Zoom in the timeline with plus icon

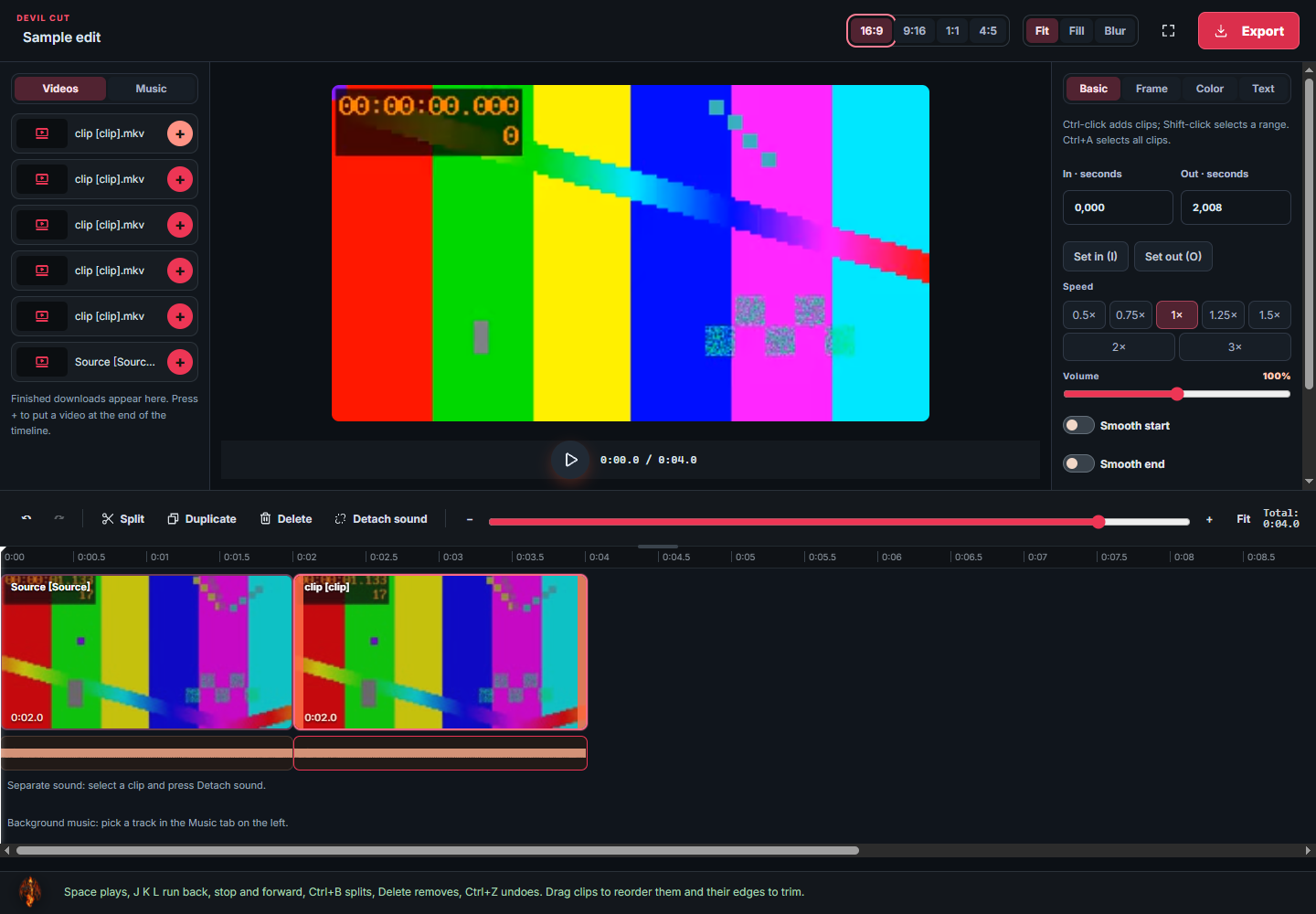[x=1209, y=519]
